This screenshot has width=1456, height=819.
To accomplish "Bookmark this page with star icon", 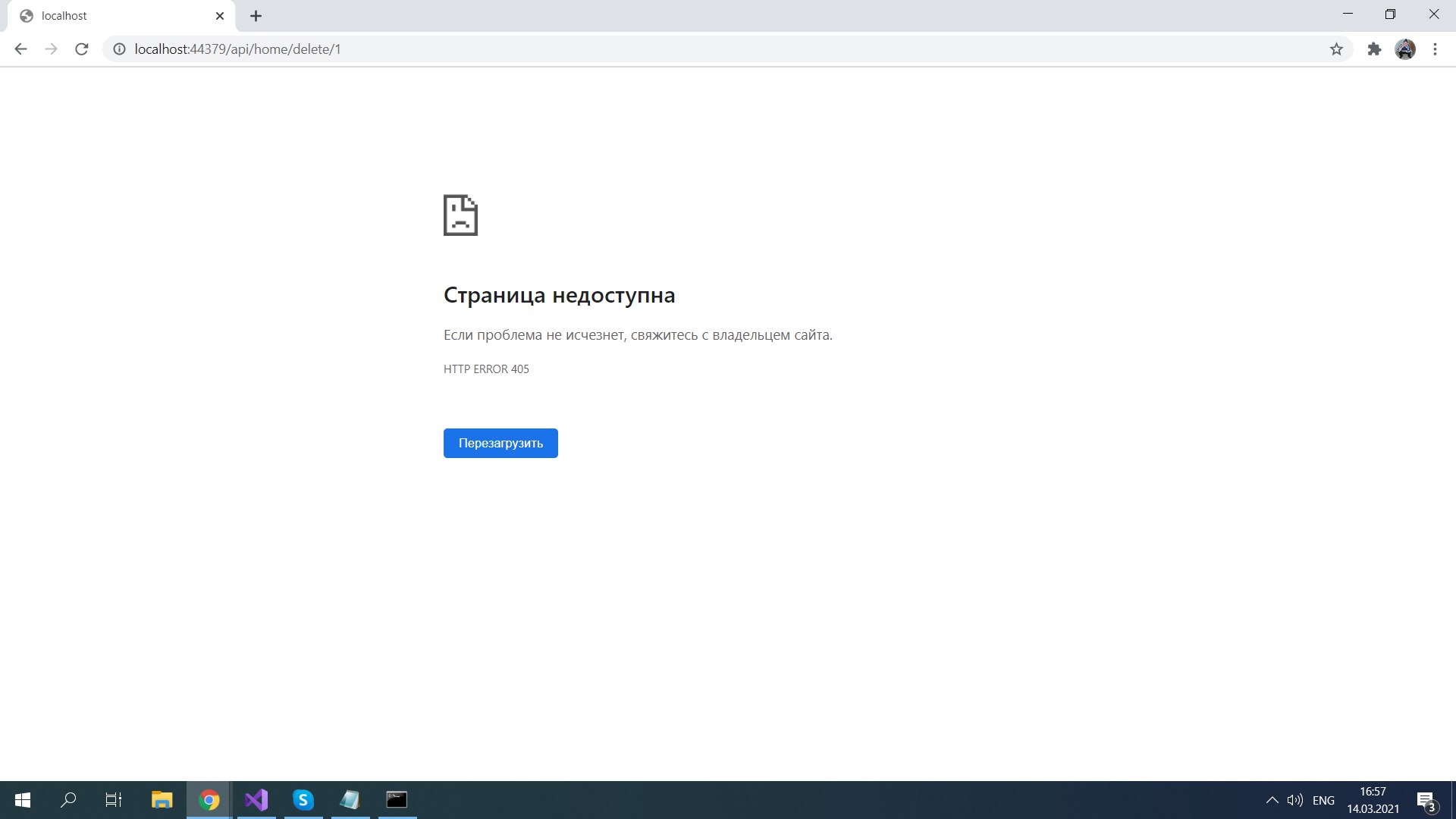I will [x=1336, y=49].
